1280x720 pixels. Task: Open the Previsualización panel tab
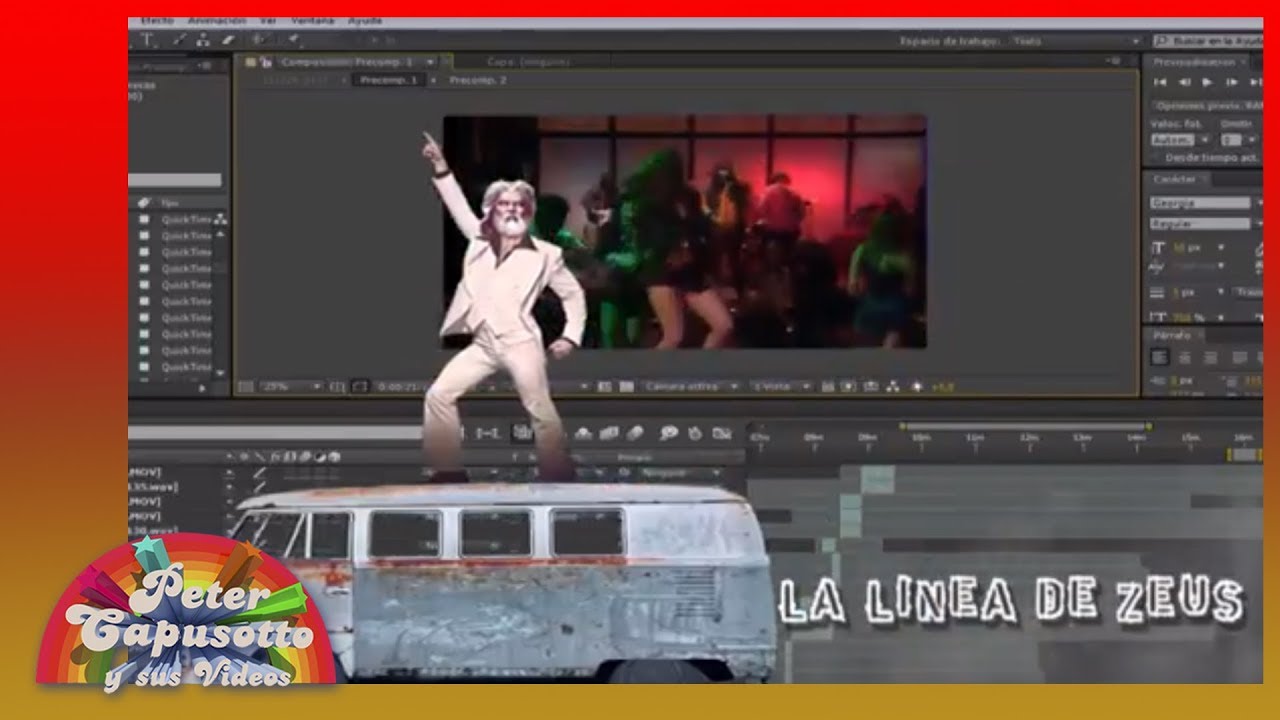click(x=1195, y=62)
